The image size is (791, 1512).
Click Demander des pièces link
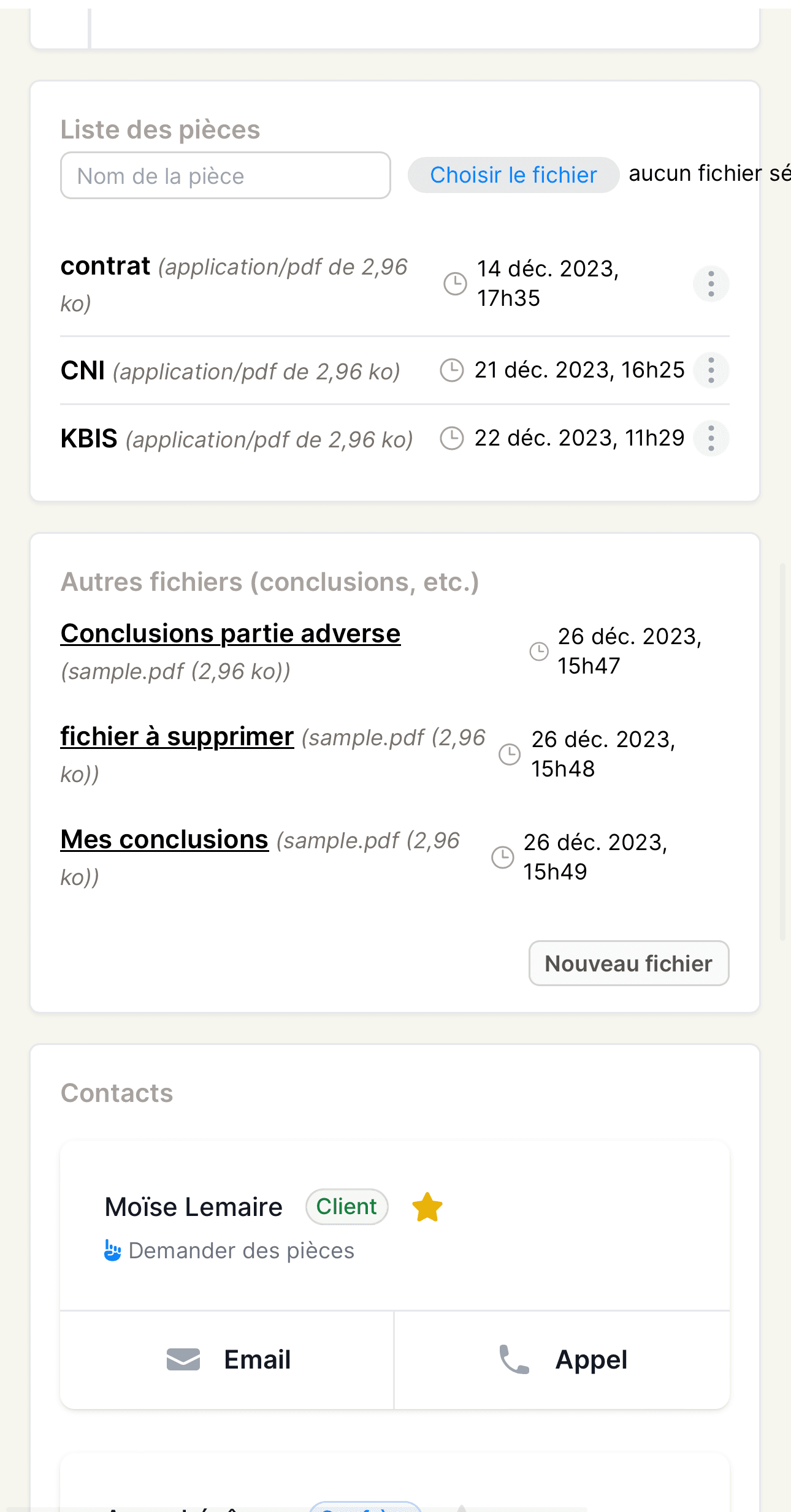coord(242,1250)
